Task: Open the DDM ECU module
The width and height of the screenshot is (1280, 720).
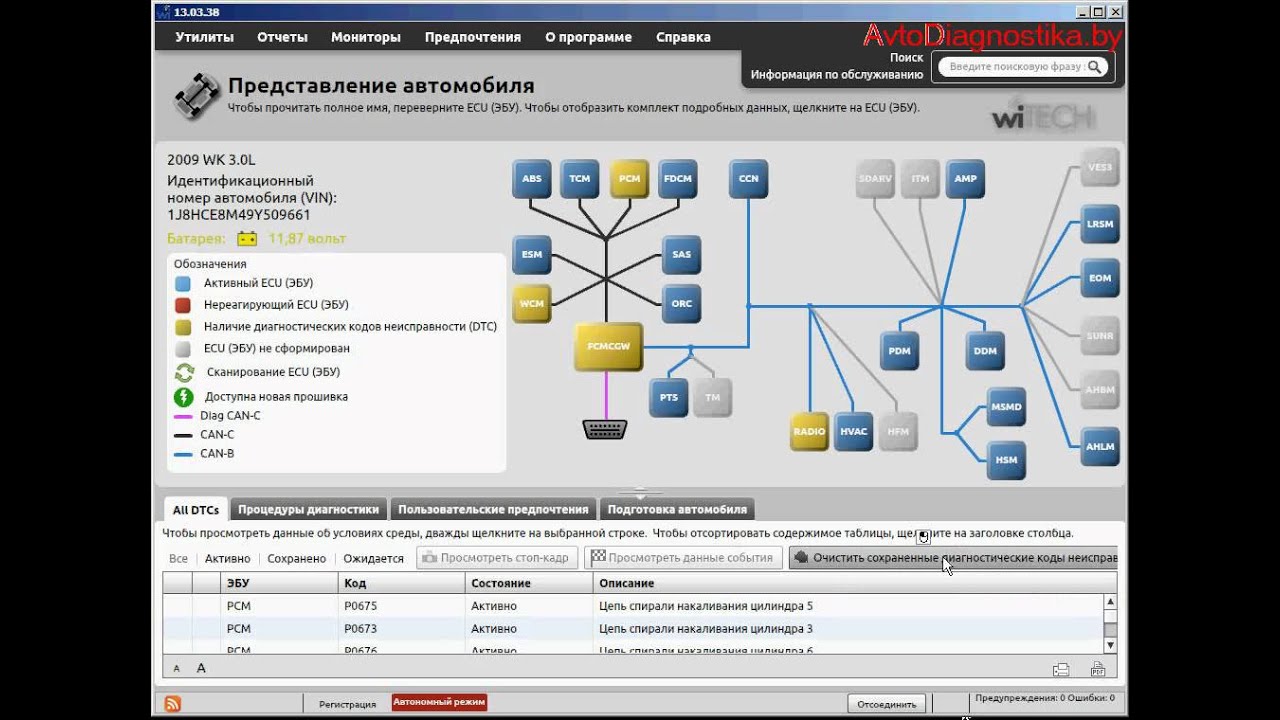Action: coord(985,351)
